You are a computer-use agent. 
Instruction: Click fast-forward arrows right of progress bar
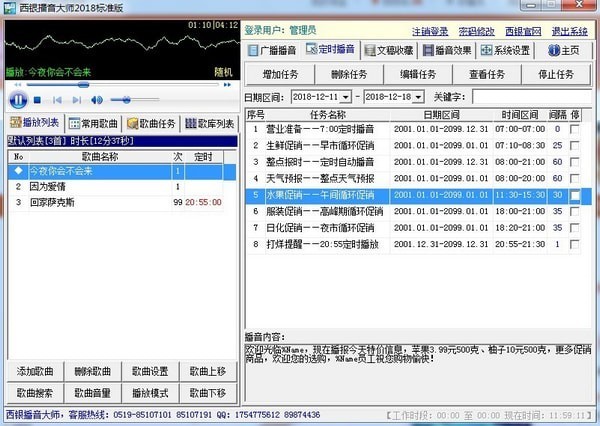[227, 85]
